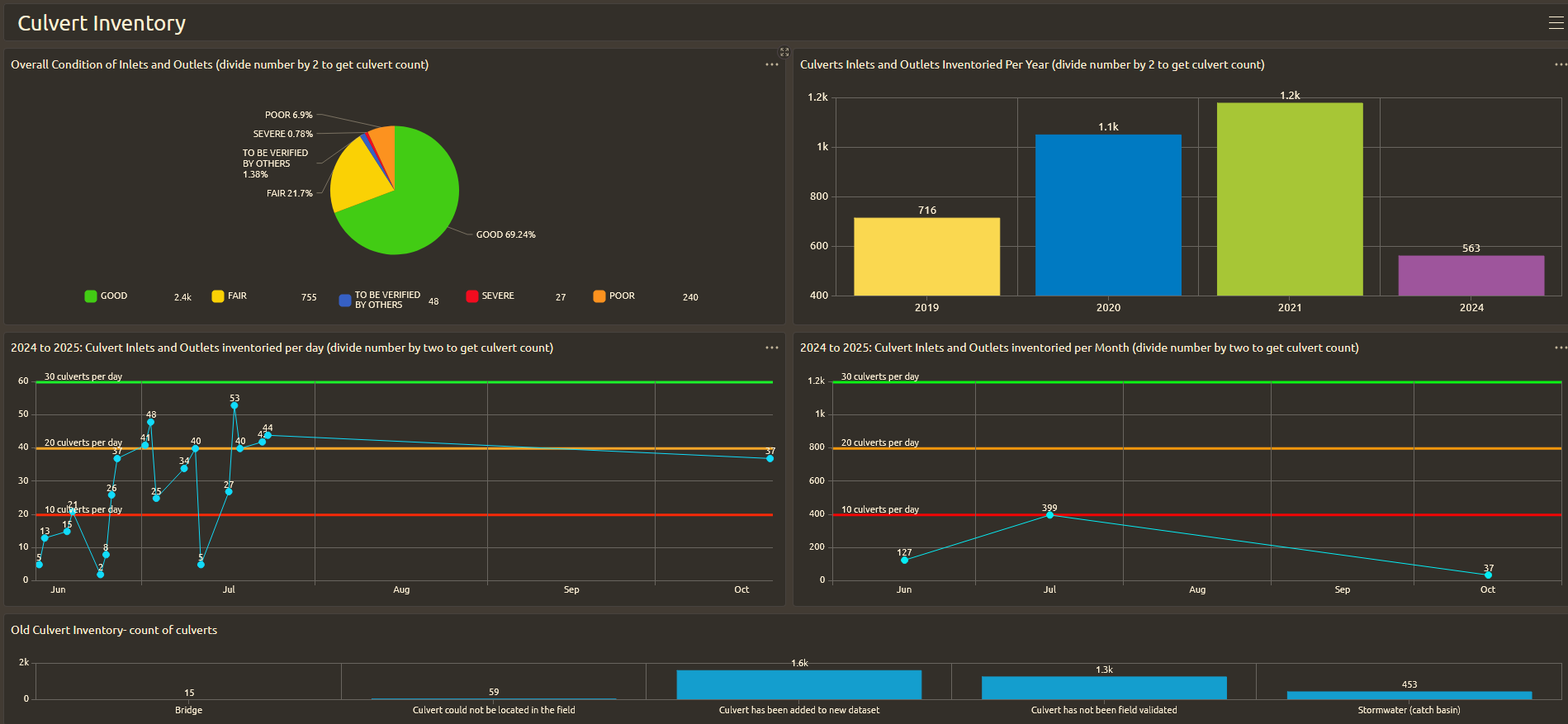
Task: Select the yellow 2019 bar
Action: pyautogui.click(x=926, y=257)
